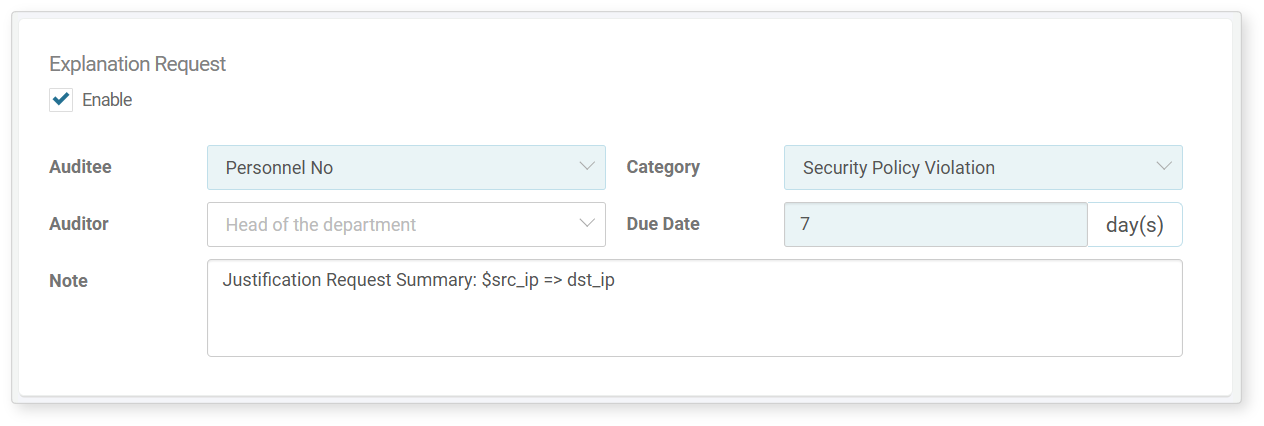Click the $src_ip variable in the Note

click(x=510, y=281)
